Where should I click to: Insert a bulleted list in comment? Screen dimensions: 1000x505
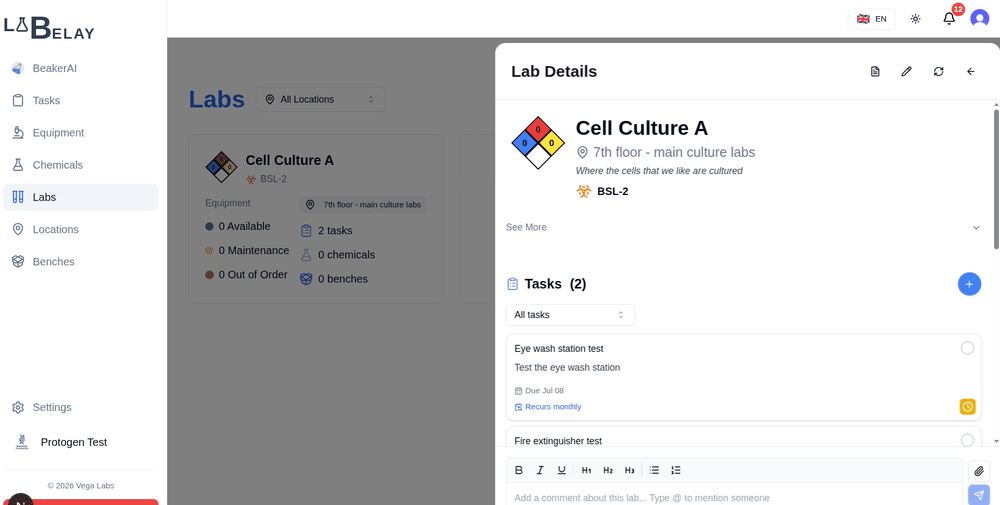654,470
